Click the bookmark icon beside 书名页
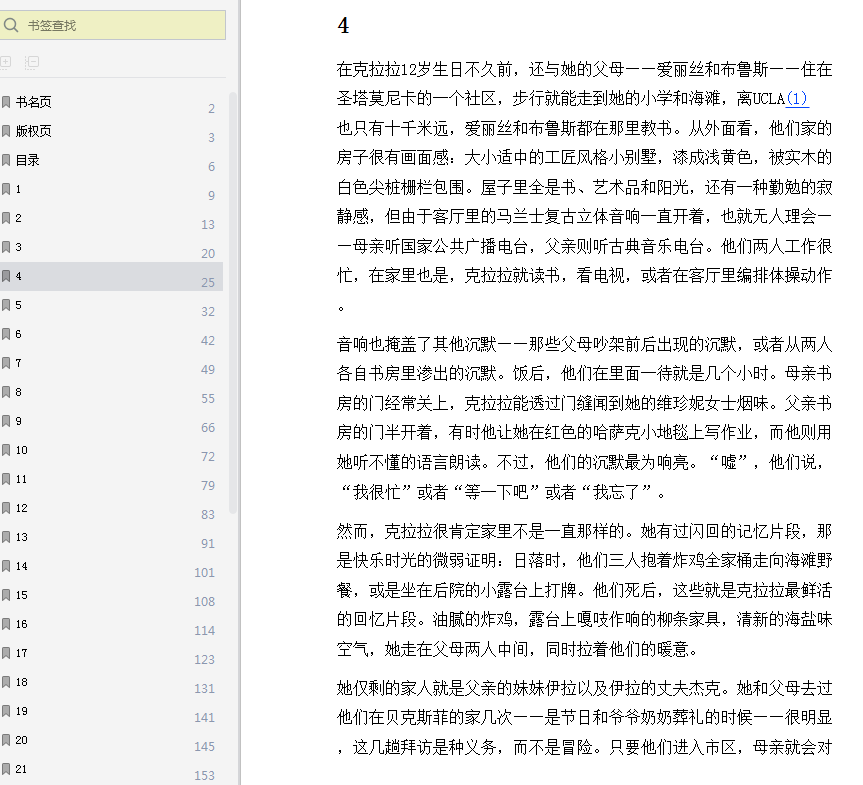This screenshot has width=863, height=785. click(6, 102)
